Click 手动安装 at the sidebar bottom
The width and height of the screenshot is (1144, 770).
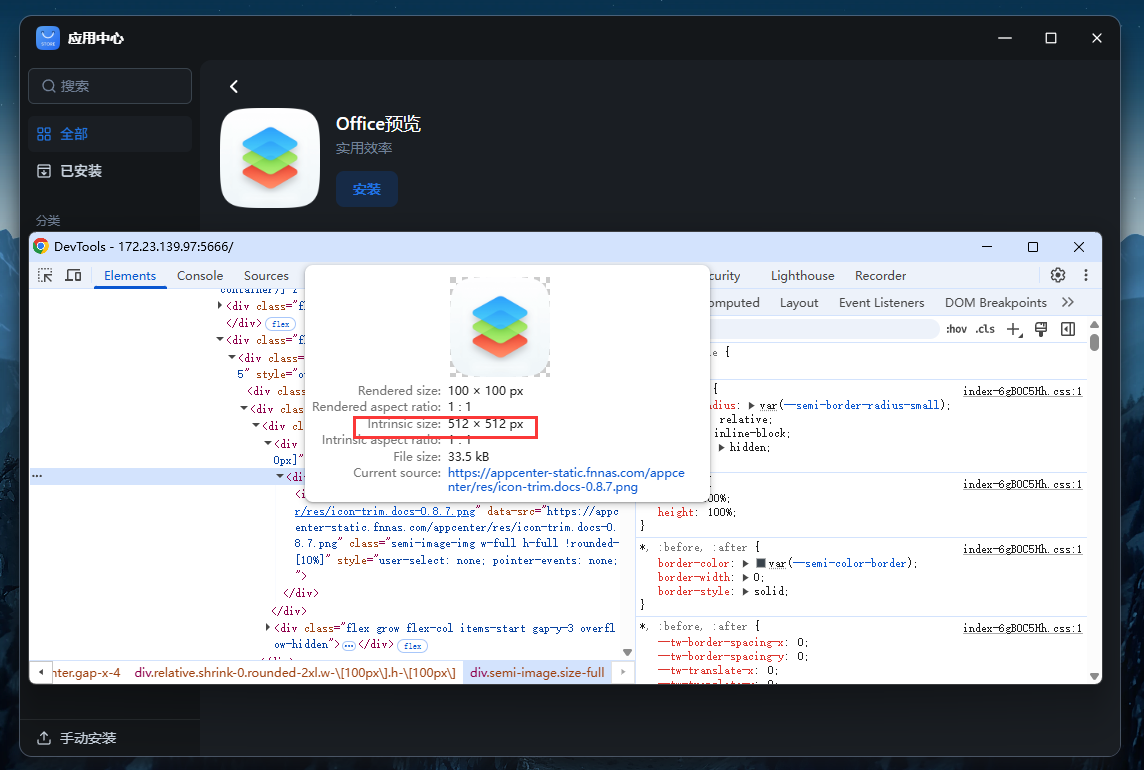point(88,738)
